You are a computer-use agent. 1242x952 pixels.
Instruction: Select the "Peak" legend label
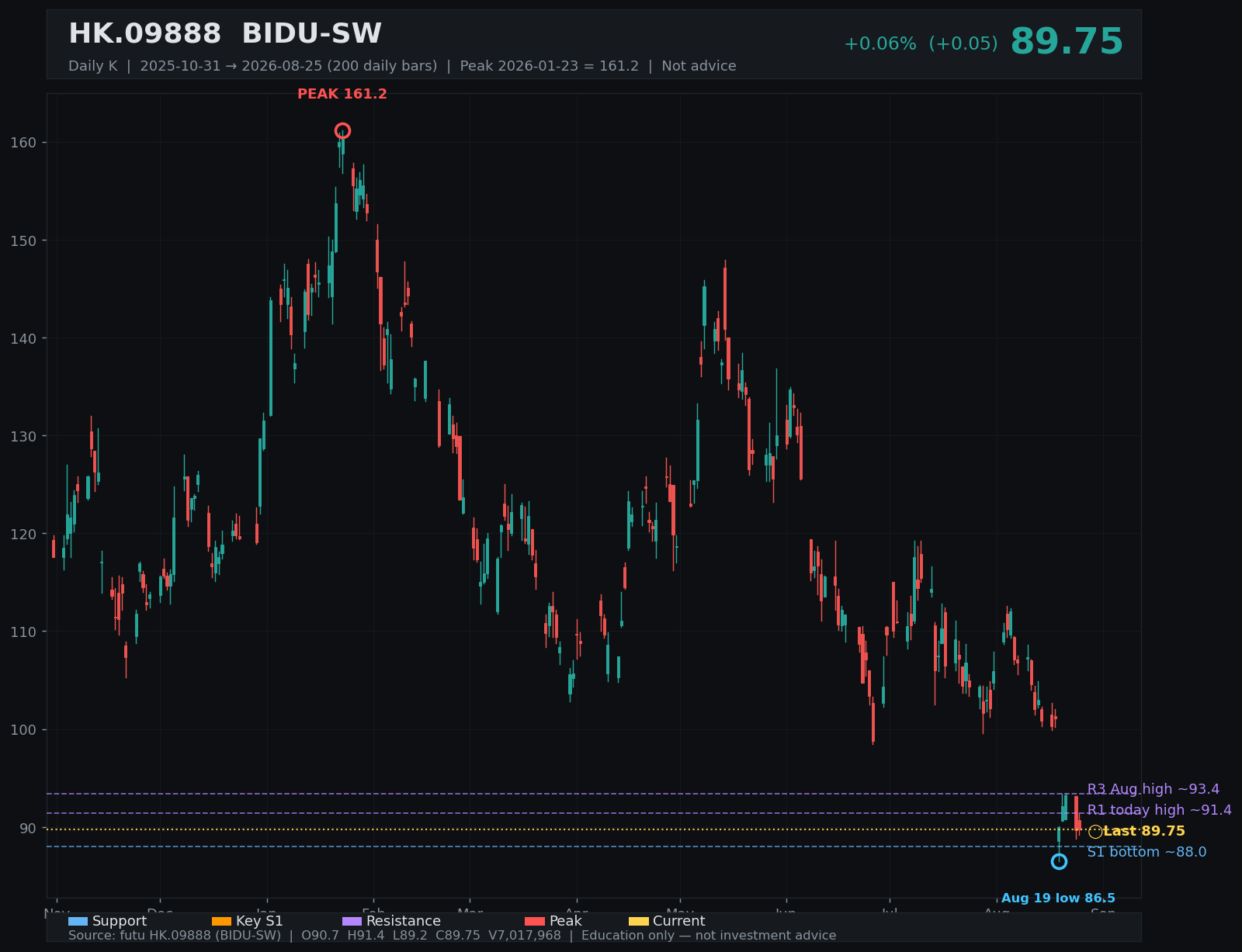[565, 921]
